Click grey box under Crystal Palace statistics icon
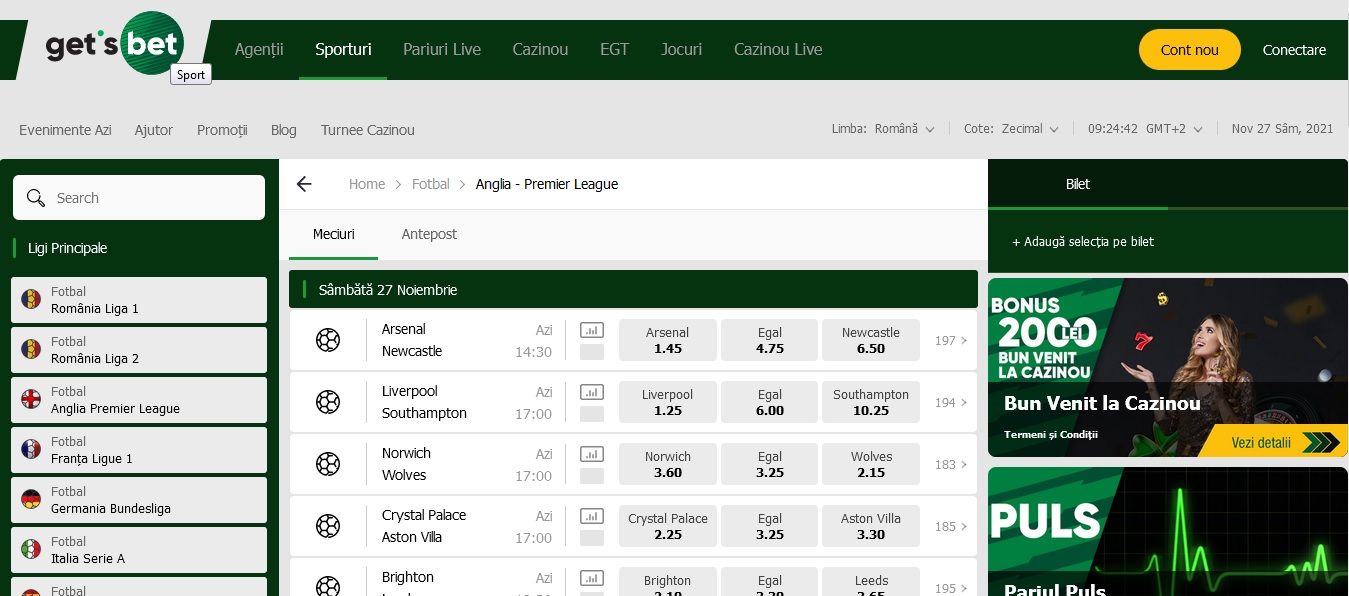 pyautogui.click(x=592, y=538)
